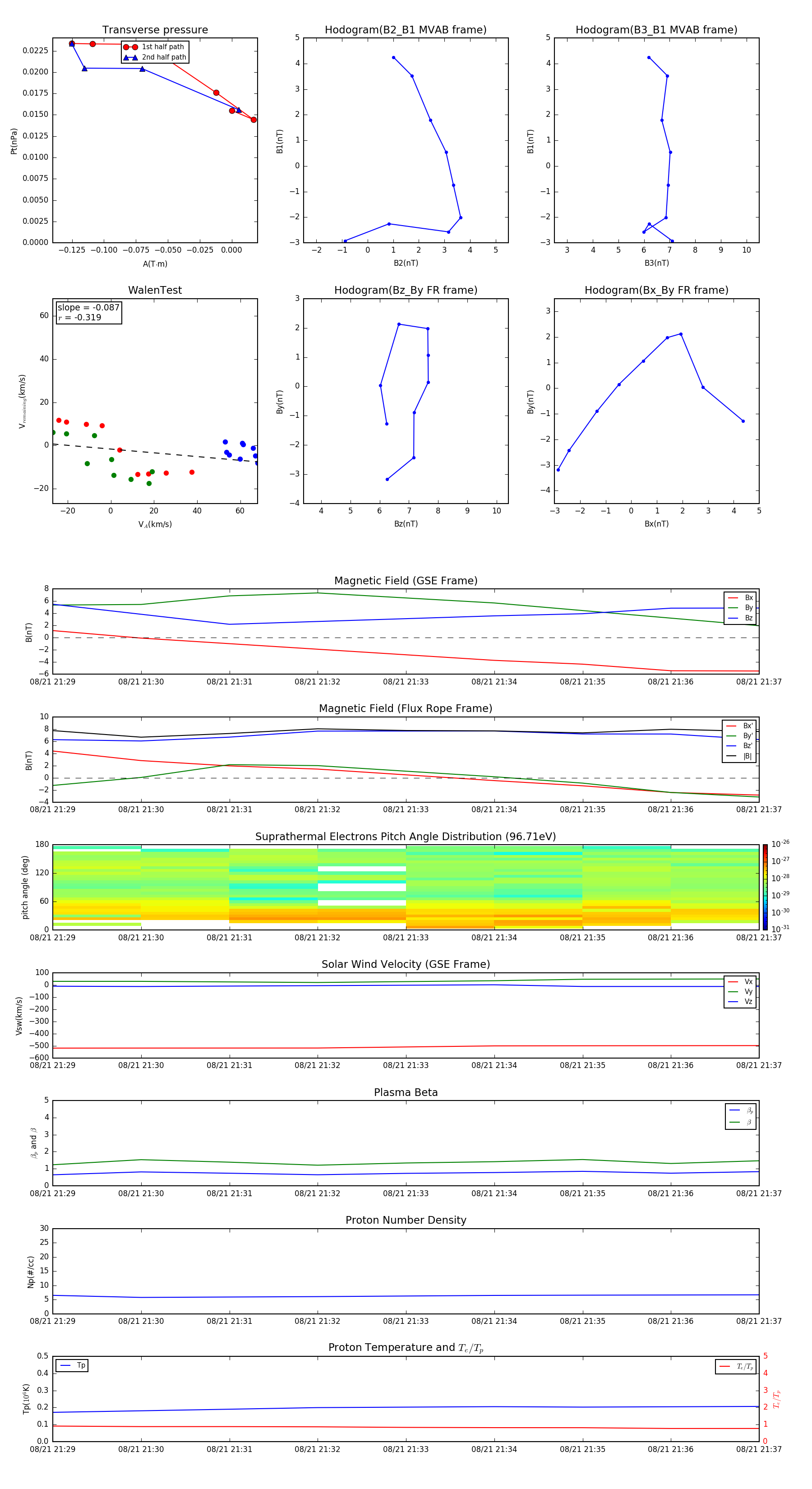
Task: Click '08/21 21:29' tick under GSE magnetic field plot
Action: click(x=53, y=682)
